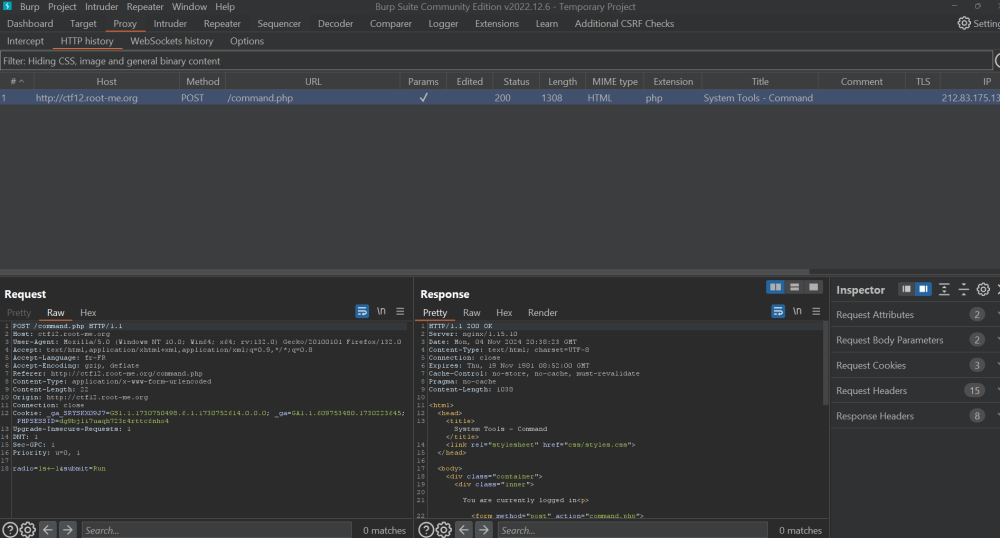Image resolution: width=1000 pixels, height=538 pixels.
Task: Sort history by the Length column
Action: click(562, 81)
